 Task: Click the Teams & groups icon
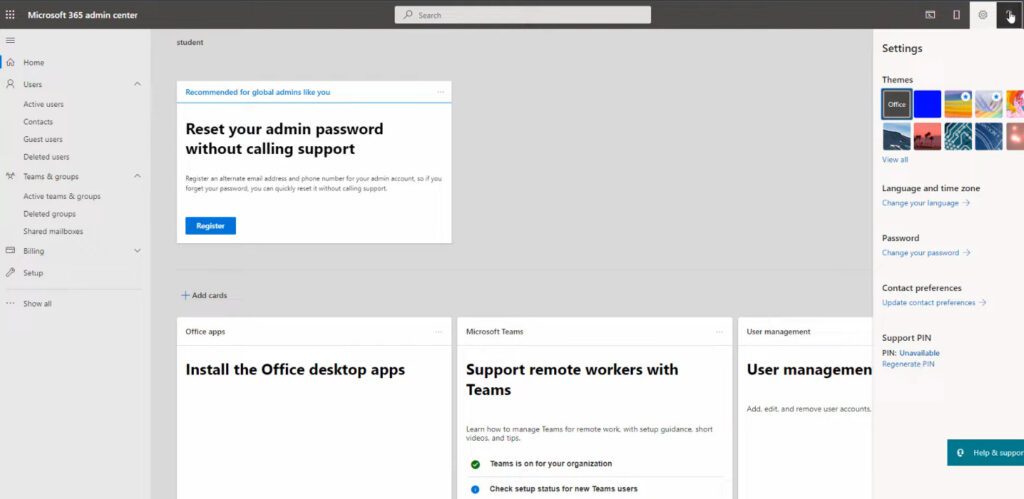[x=10, y=176]
